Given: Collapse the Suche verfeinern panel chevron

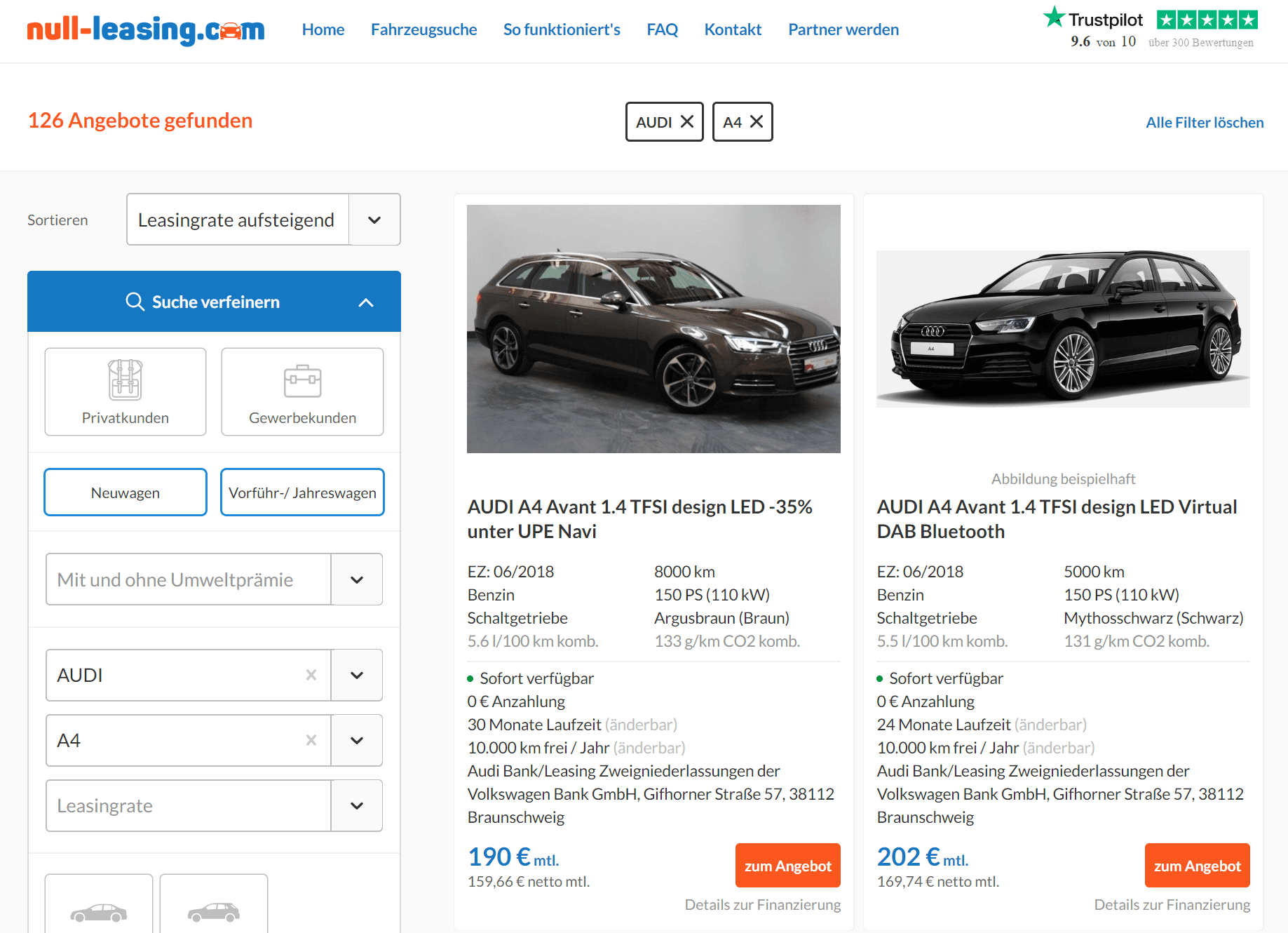Looking at the screenshot, I should coord(366,302).
